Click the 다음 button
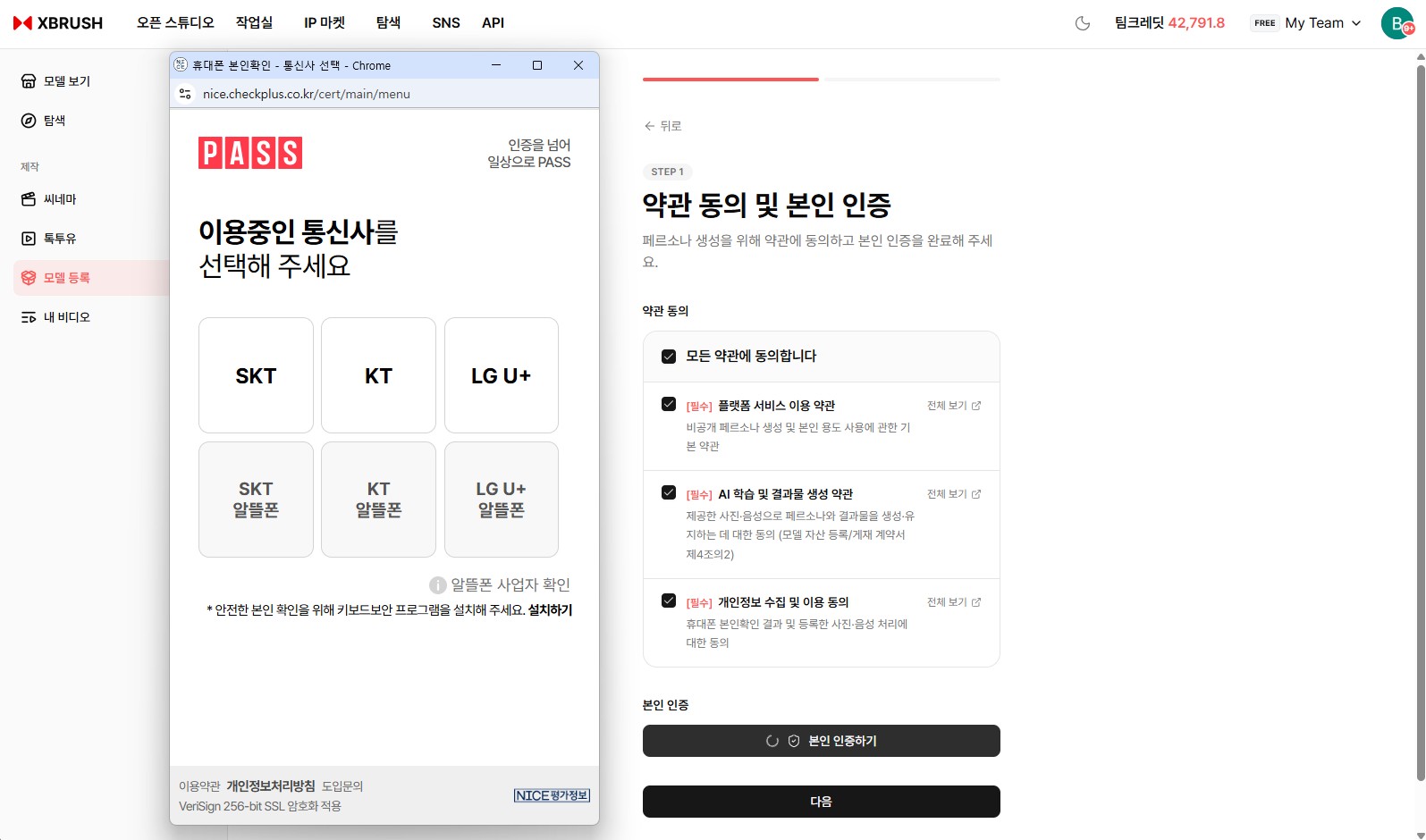Viewport: 1426px width, 840px height. pos(821,802)
